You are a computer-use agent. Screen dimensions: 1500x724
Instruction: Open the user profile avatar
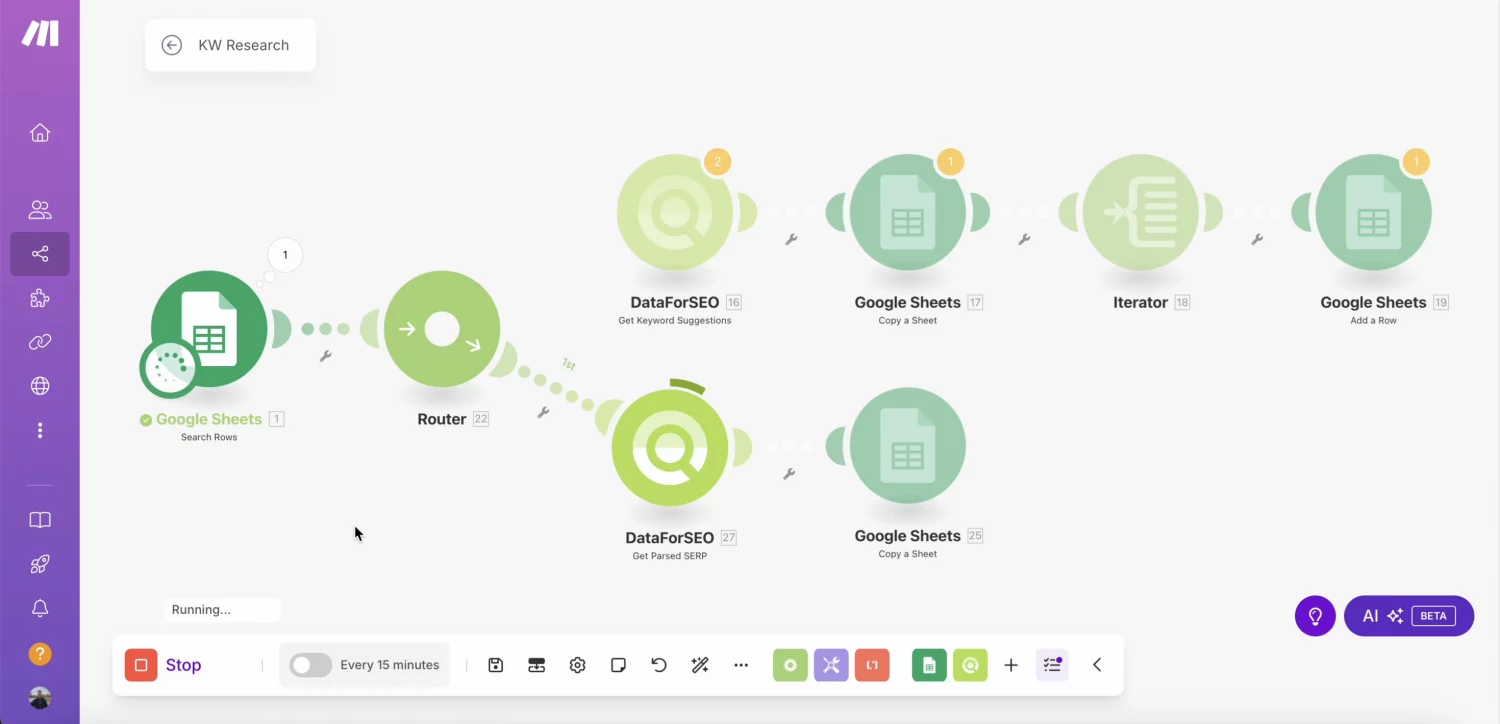[x=40, y=697]
